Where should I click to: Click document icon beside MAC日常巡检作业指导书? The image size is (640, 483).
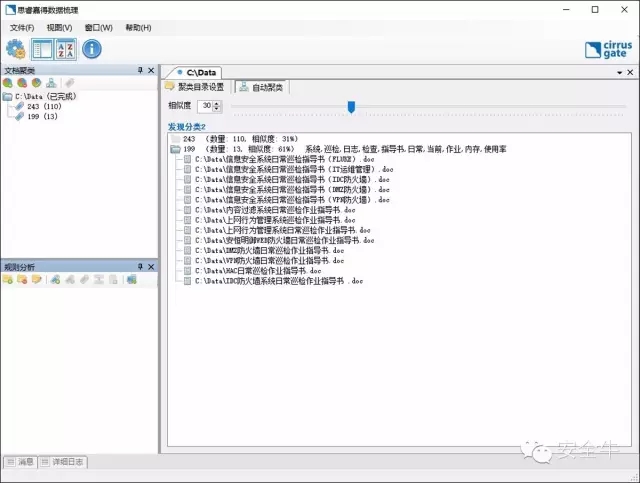coord(187,271)
